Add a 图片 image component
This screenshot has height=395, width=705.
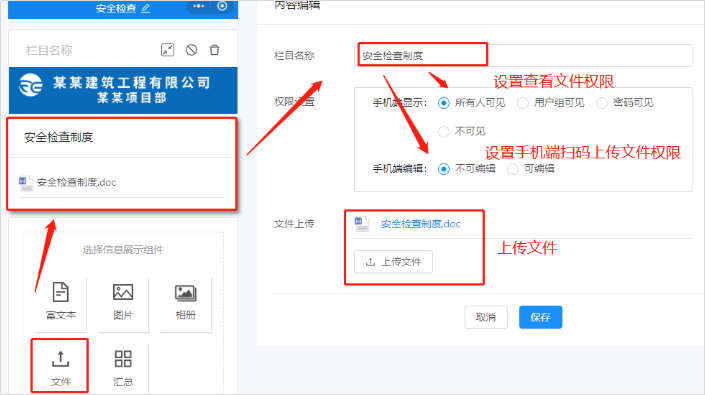pos(123,302)
